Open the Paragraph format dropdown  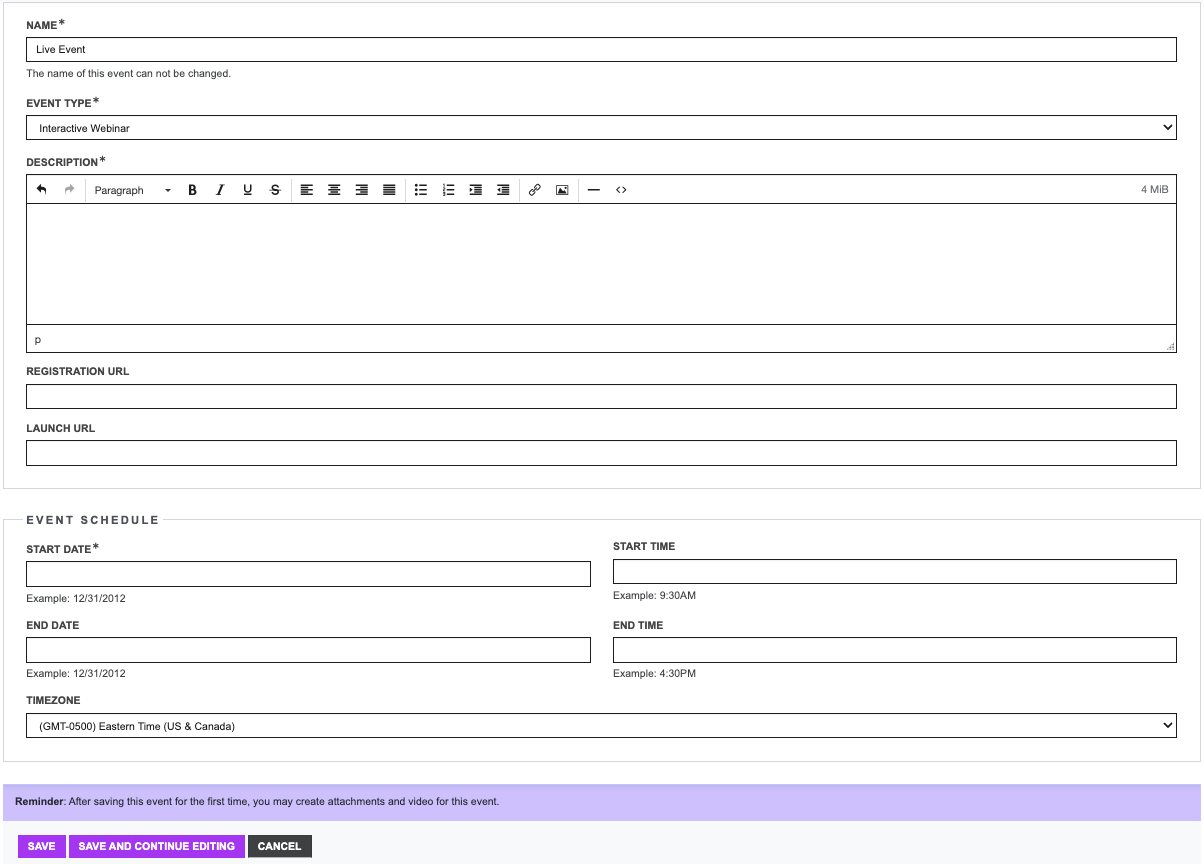click(x=132, y=190)
